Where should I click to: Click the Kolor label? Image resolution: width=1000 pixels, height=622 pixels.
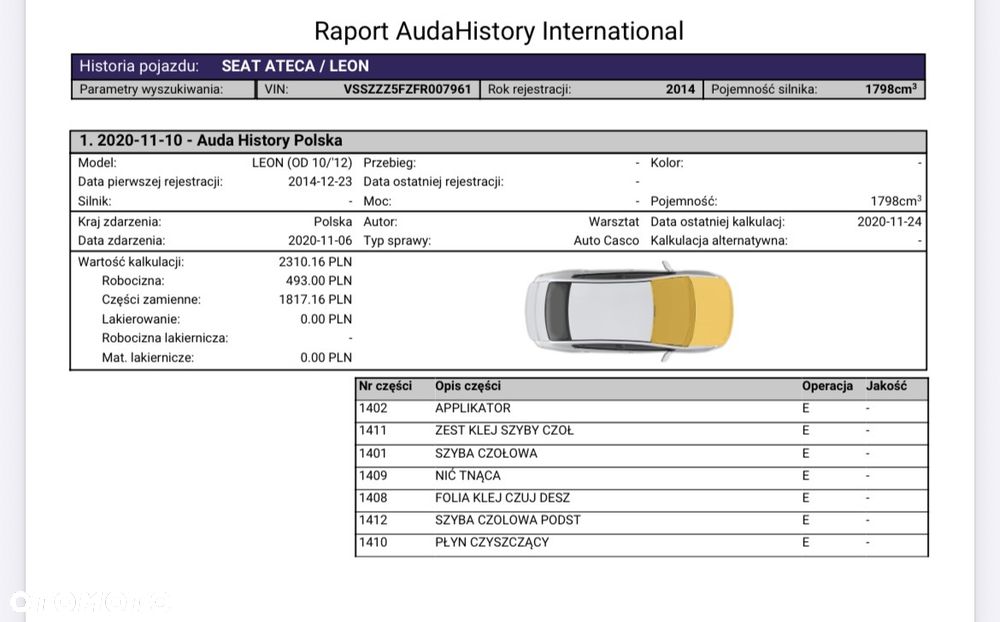pos(666,163)
